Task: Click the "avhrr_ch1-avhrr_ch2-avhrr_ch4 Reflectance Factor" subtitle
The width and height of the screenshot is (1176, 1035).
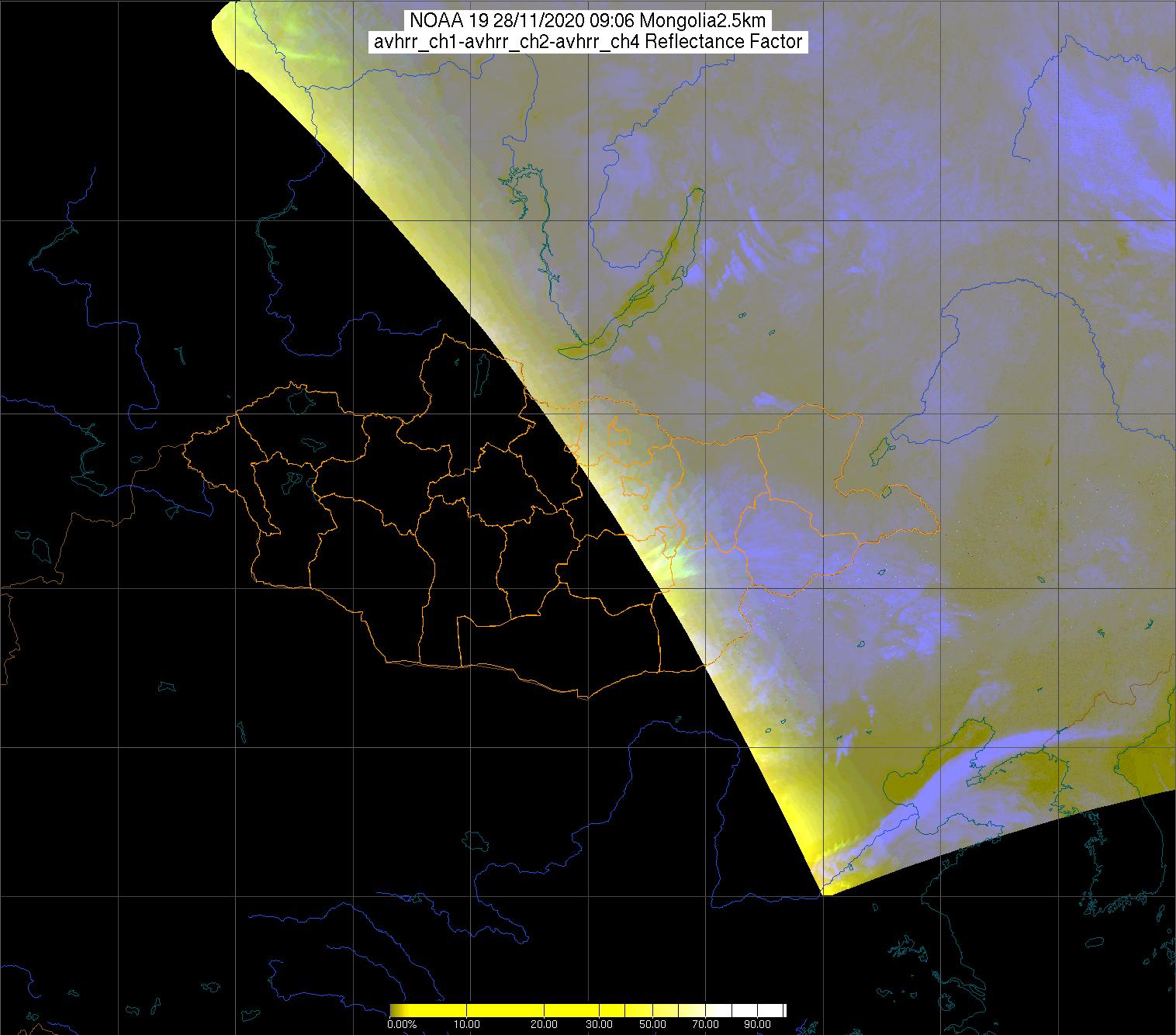Action: [588, 42]
